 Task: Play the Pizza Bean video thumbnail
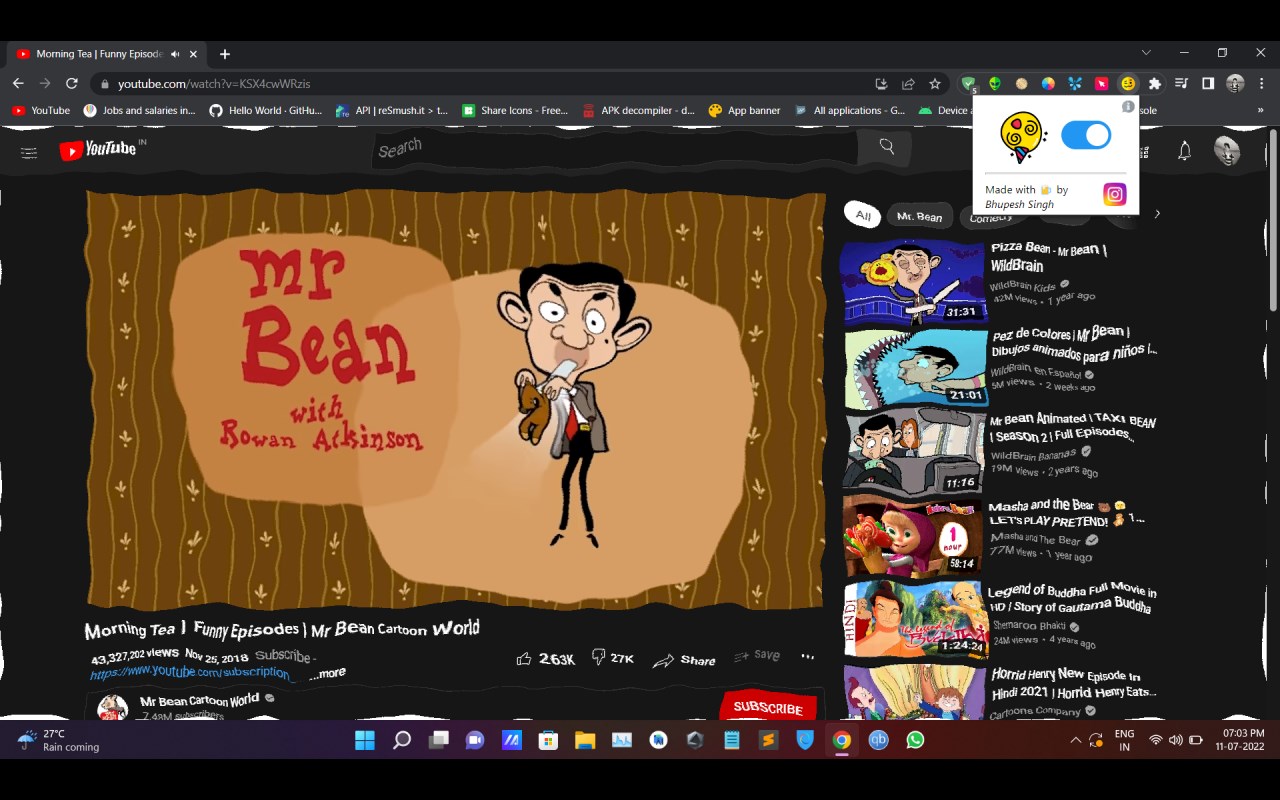pyautogui.click(x=913, y=283)
